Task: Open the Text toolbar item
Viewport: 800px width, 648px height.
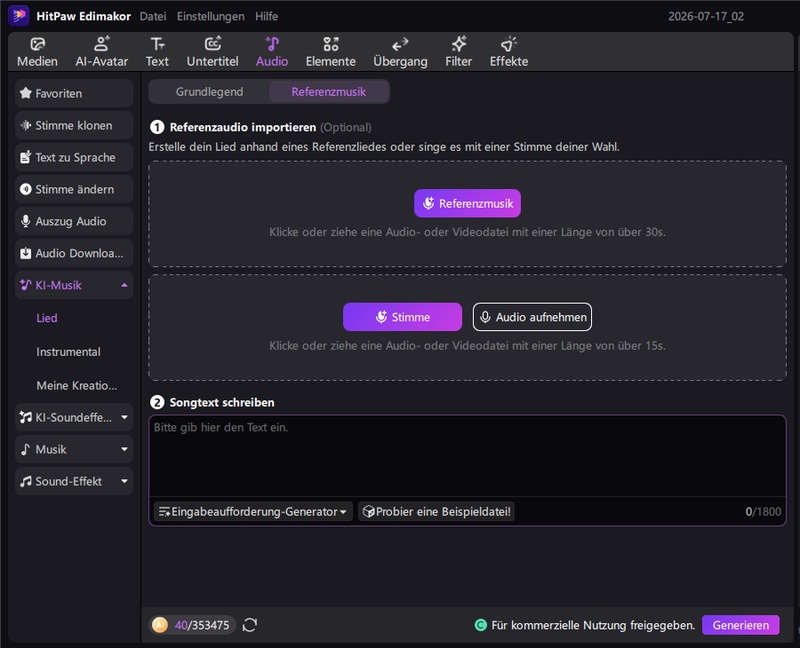Action: tap(157, 52)
